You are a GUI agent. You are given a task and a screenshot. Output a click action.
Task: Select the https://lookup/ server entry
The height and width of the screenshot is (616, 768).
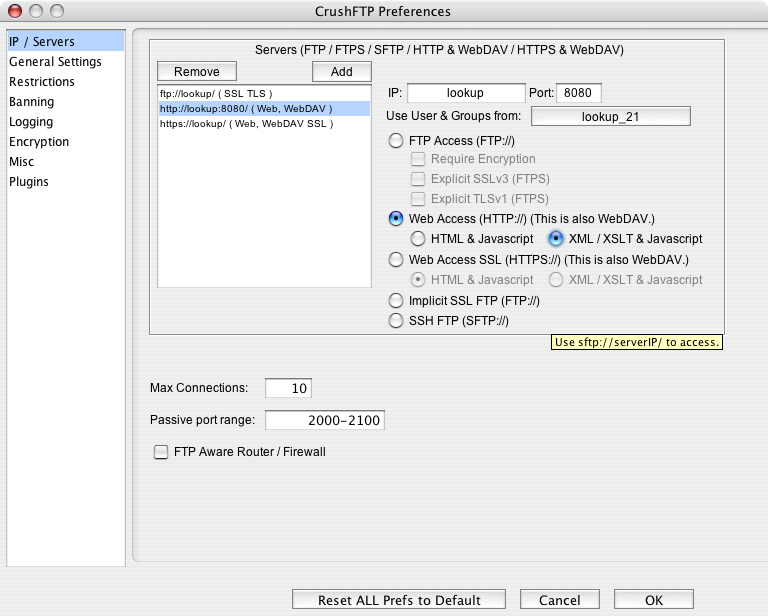[246, 124]
